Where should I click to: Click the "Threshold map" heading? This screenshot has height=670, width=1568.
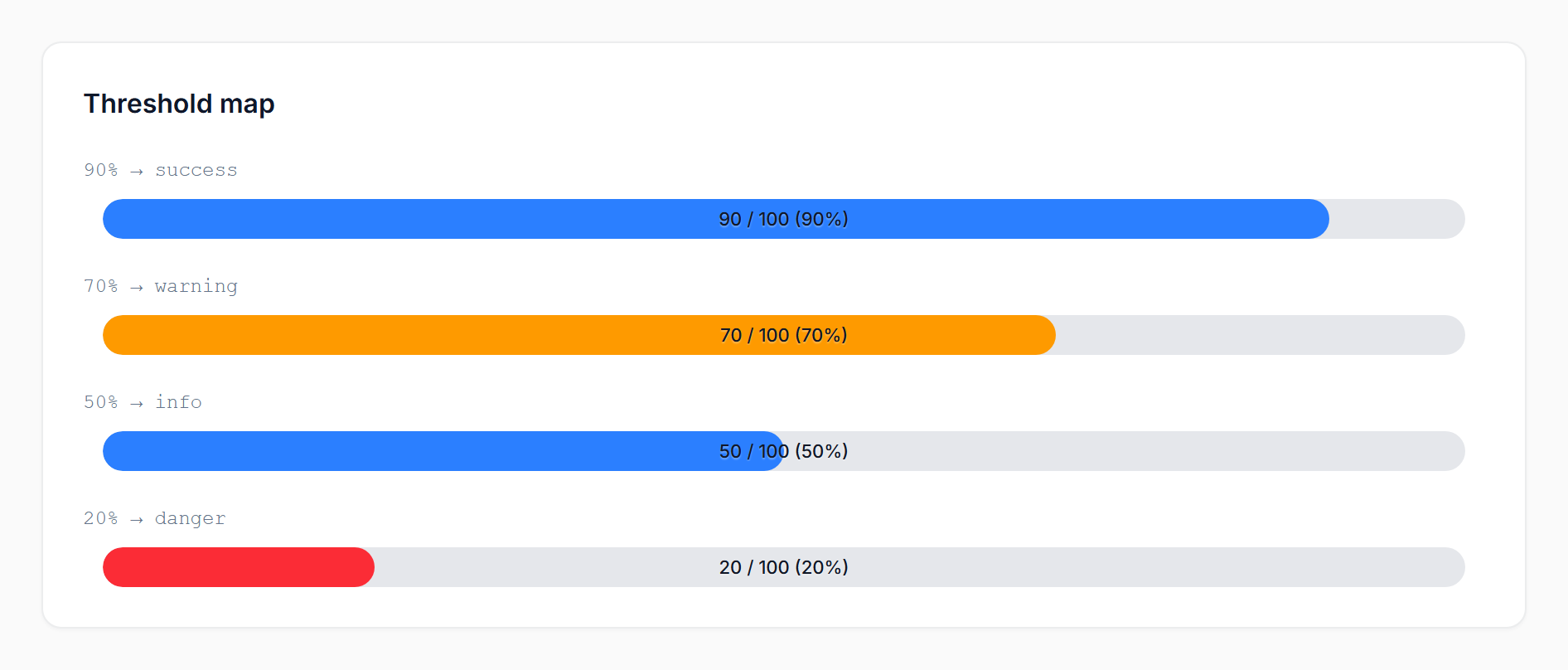tap(179, 104)
